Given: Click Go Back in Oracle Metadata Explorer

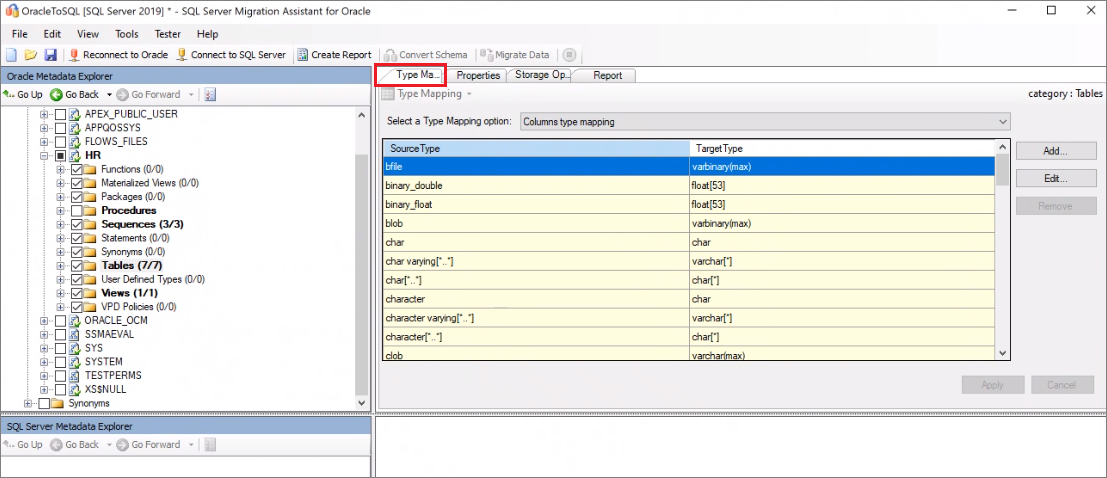Looking at the screenshot, I should click(75, 94).
